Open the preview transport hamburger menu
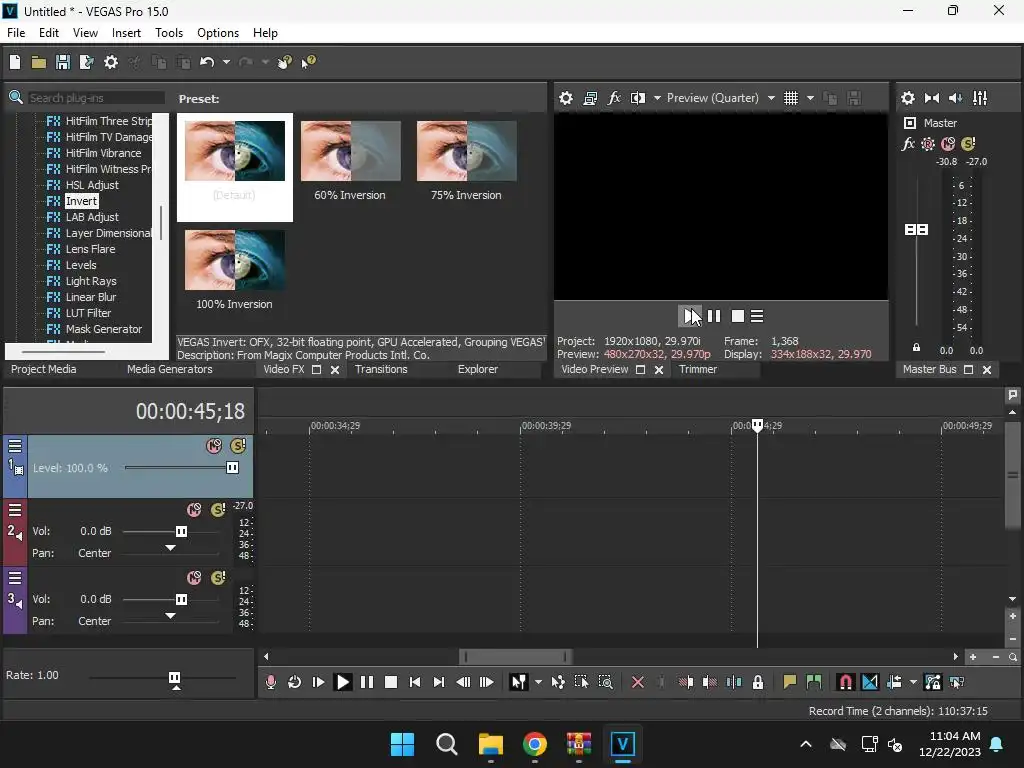Image resolution: width=1024 pixels, height=768 pixels. (x=757, y=316)
